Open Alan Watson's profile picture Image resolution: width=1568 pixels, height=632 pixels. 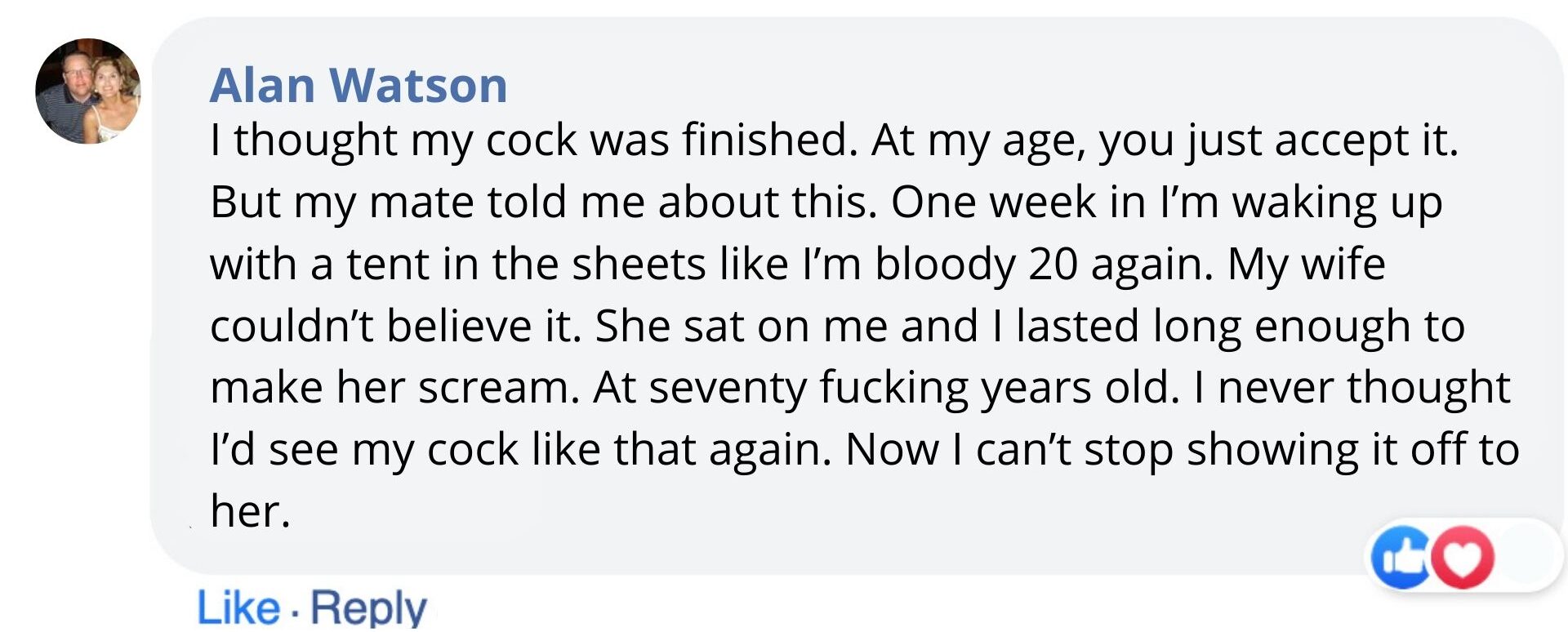click(x=88, y=91)
